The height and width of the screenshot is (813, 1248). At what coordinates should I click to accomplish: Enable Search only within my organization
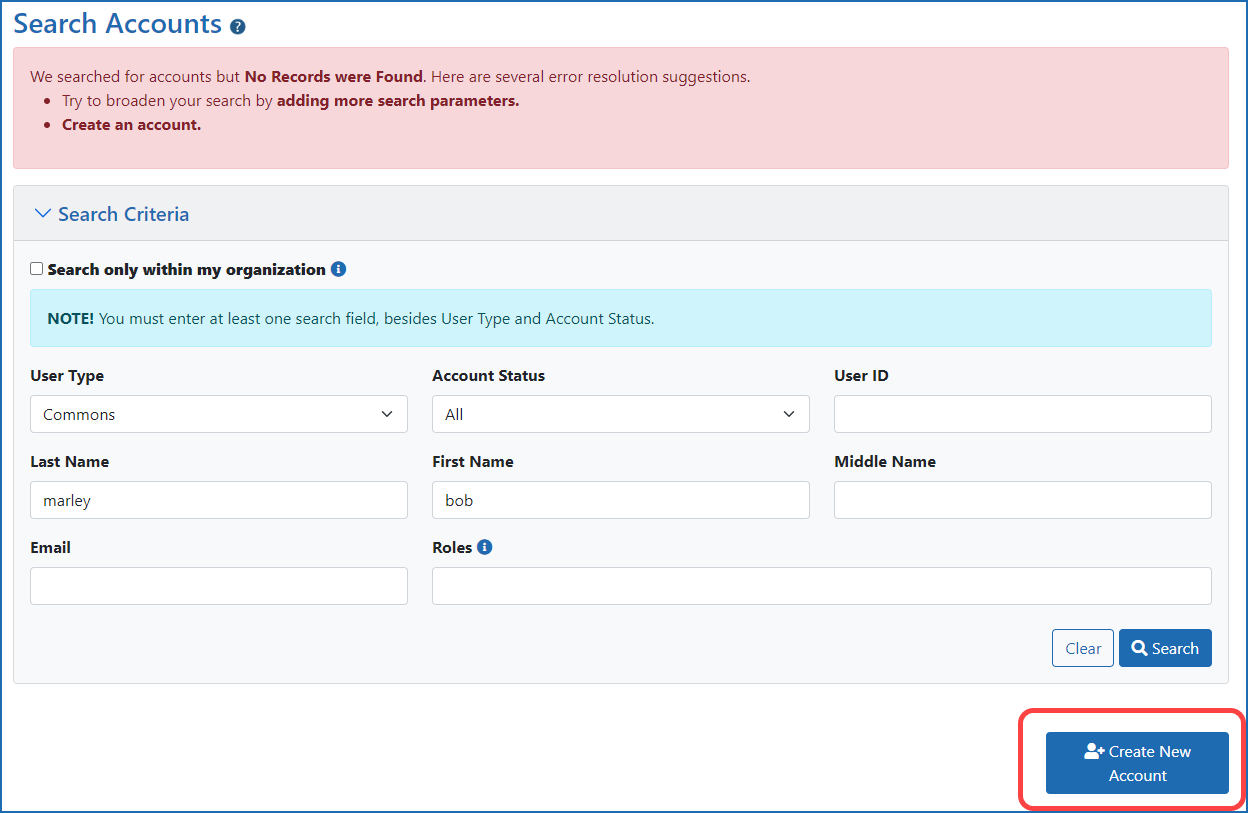tap(37, 269)
